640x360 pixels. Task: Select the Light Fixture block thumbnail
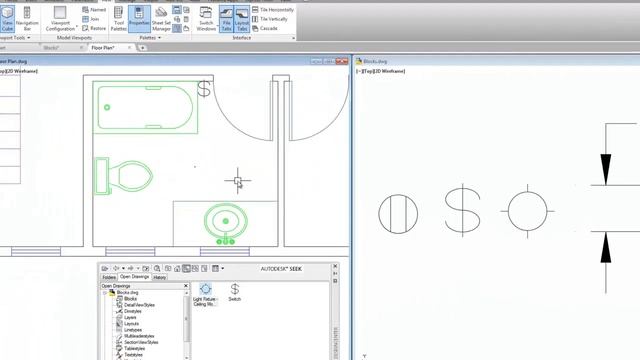tap(205, 294)
